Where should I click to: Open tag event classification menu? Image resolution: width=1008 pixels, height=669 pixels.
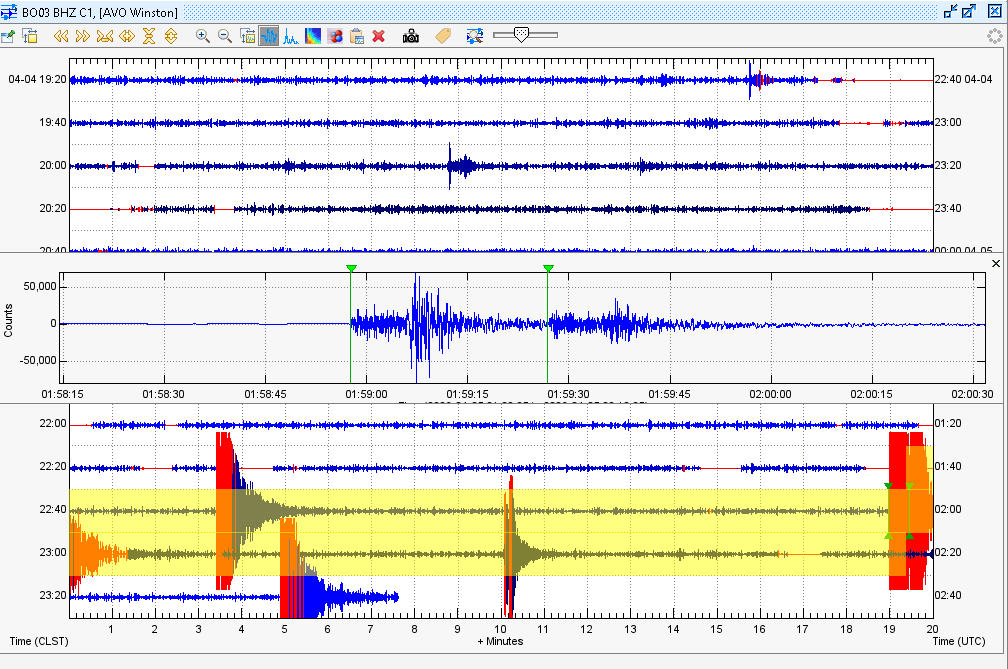click(443, 36)
